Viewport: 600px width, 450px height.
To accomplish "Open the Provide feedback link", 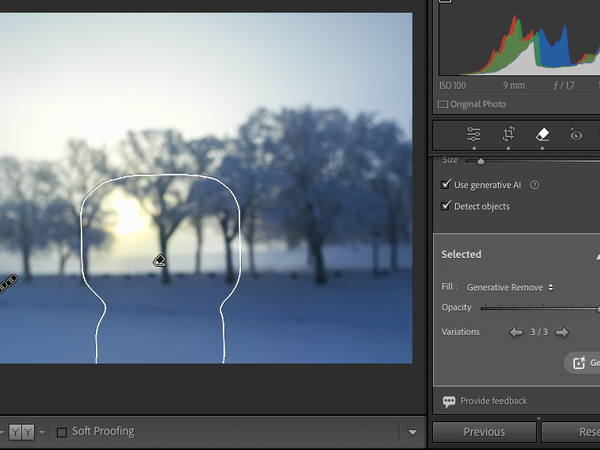I will coord(494,401).
